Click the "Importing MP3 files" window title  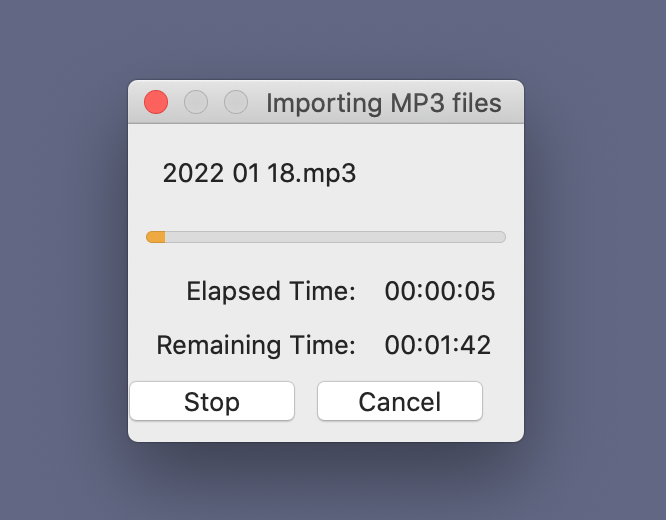(x=383, y=103)
